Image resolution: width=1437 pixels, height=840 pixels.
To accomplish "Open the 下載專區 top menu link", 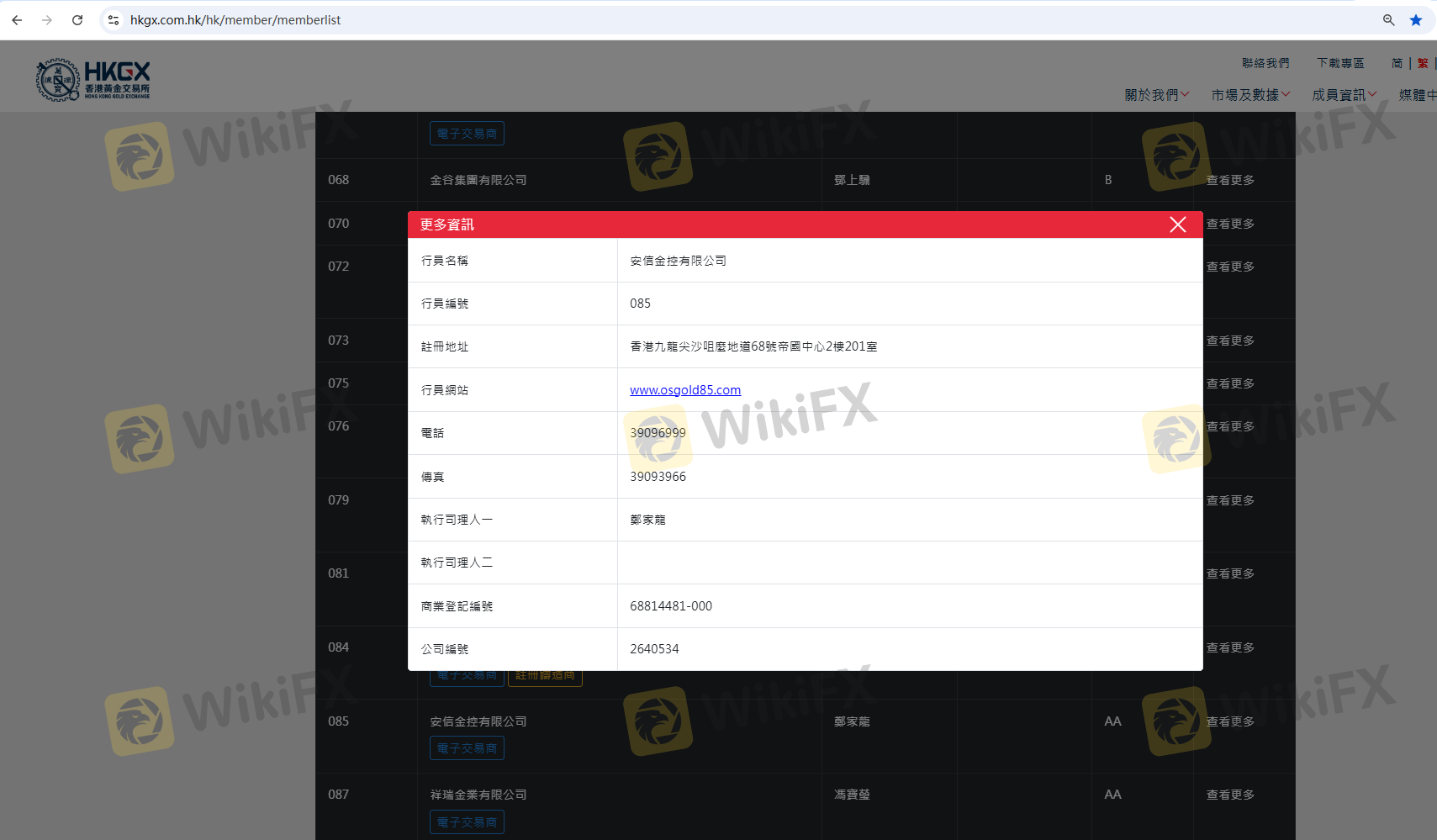I will [1340, 63].
